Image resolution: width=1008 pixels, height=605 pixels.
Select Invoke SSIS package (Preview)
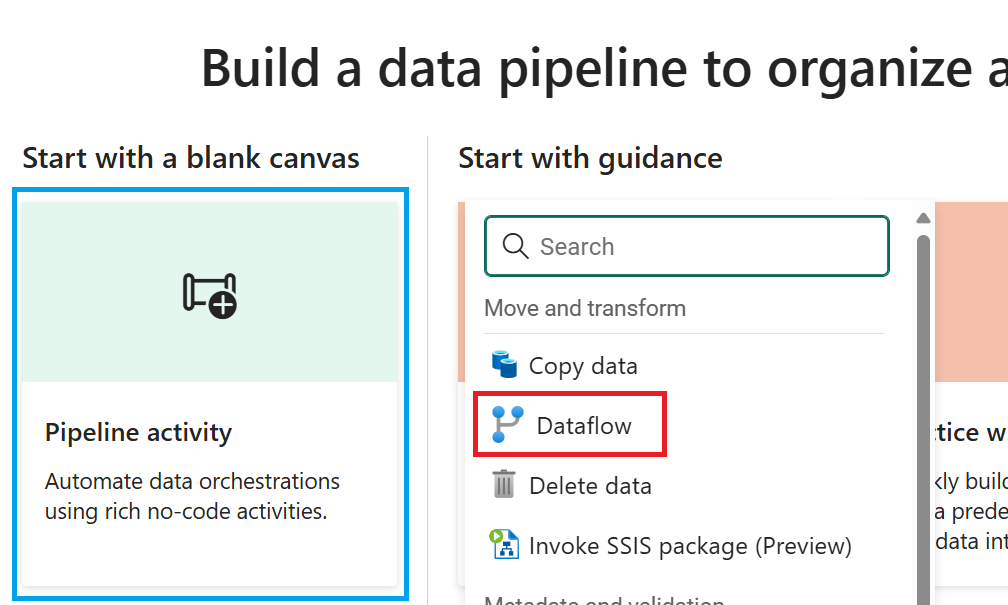[690, 545]
